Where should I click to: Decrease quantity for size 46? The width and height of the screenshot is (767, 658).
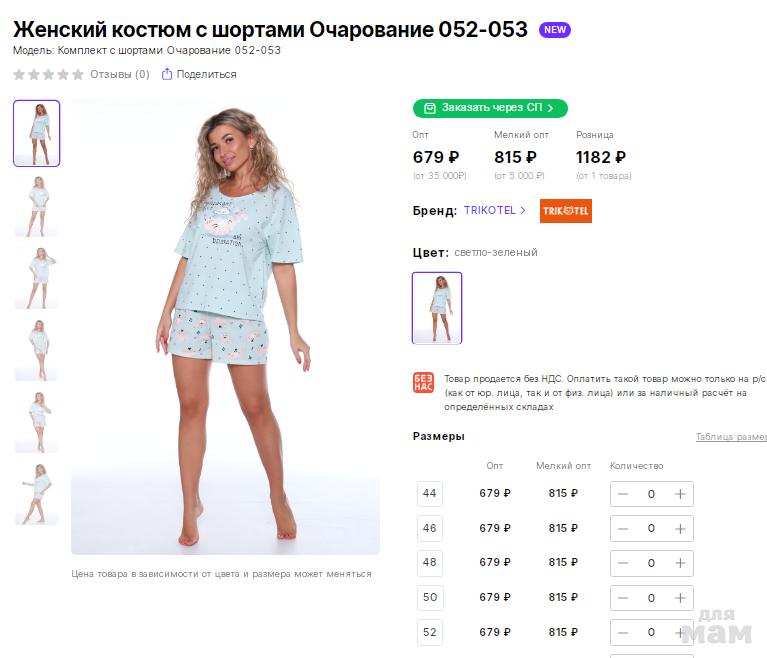point(623,528)
